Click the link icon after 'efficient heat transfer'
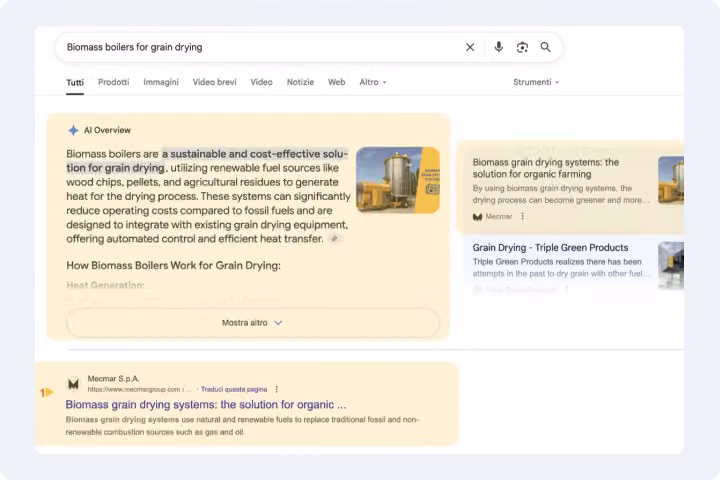The height and width of the screenshot is (480, 720). pos(335,239)
